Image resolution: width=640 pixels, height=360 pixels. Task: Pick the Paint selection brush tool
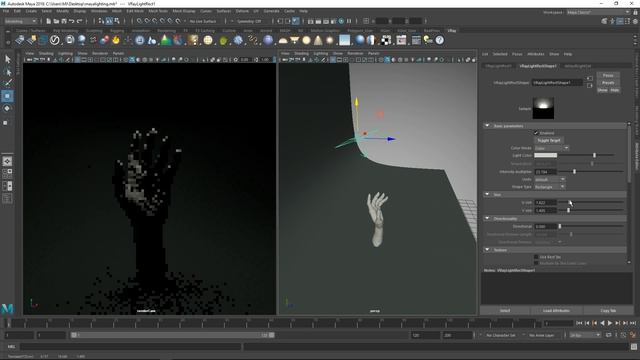[7, 83]
